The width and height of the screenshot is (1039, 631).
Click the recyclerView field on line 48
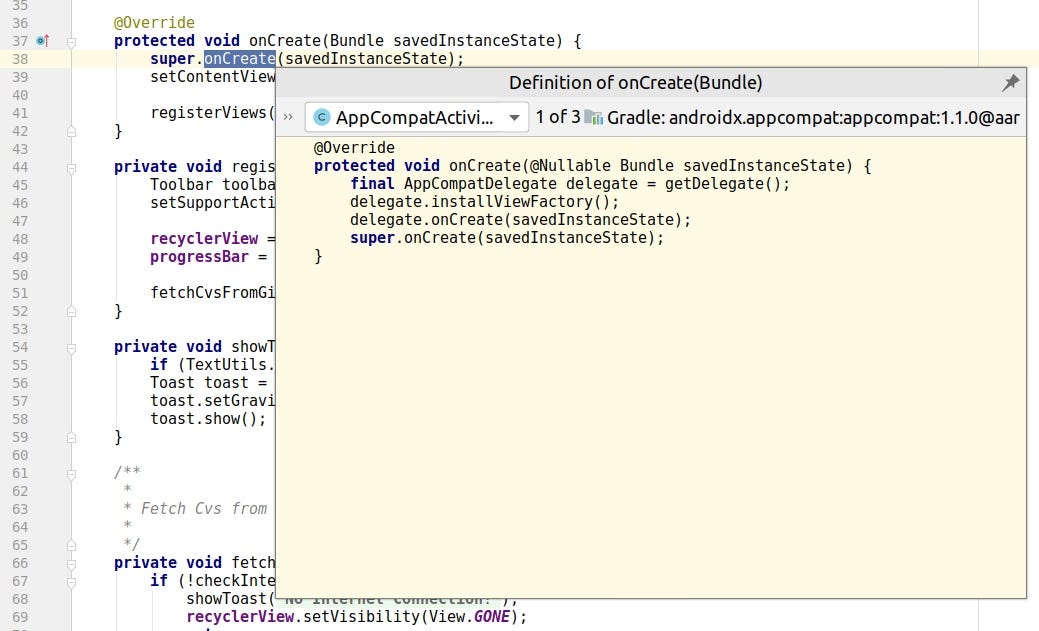[204, 238]
